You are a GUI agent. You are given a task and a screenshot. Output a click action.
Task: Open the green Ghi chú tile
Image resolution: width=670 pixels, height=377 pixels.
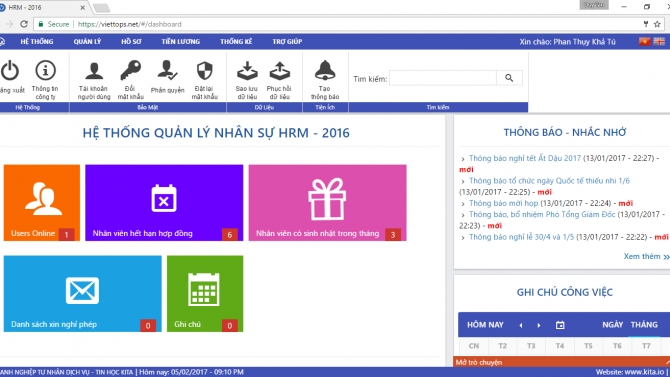[x=205, y=294]
